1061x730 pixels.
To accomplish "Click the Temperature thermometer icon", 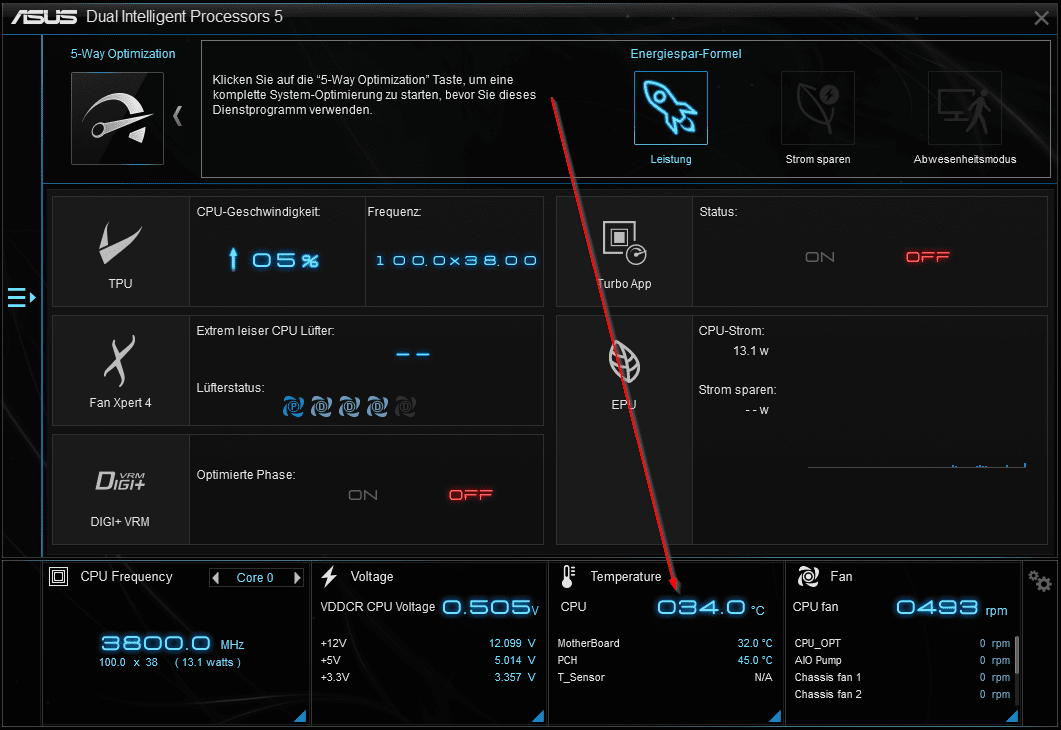I will click(568, 576).
